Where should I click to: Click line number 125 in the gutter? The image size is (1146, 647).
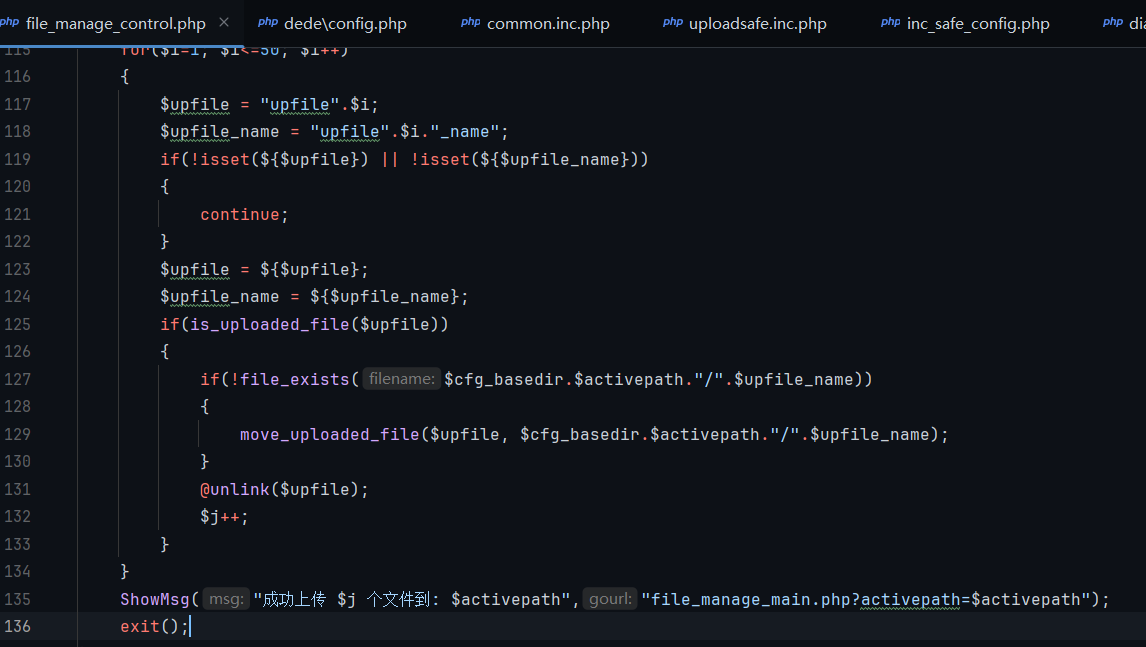(17, 324)
